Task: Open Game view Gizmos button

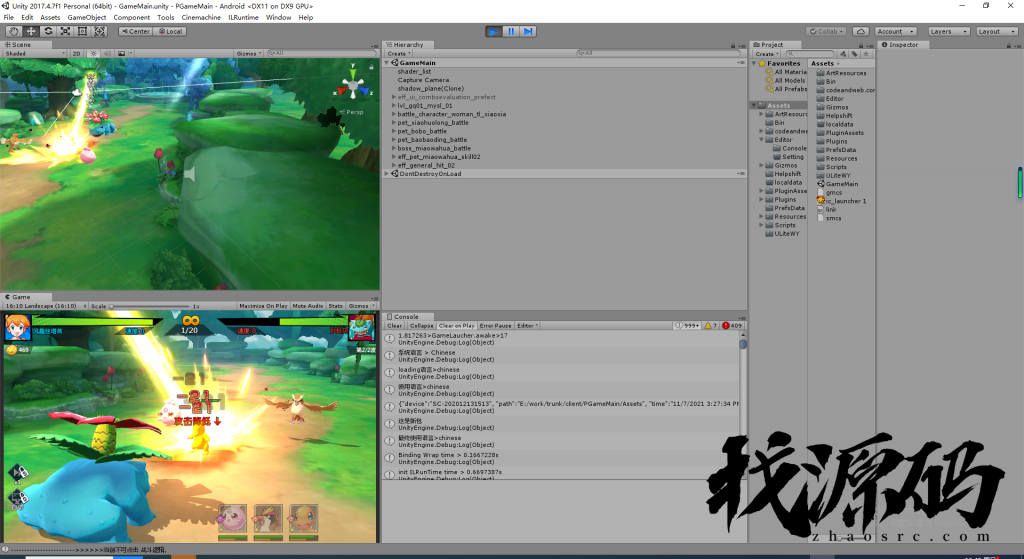Action: (360, 306)
